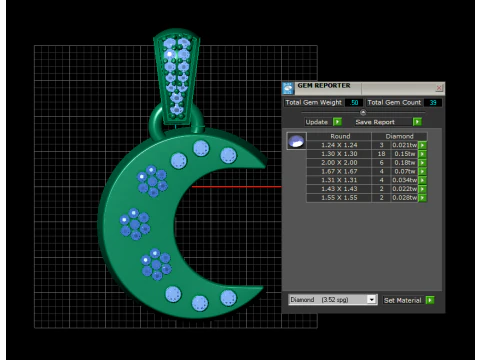Click green arrow for 1.67 X 1.67 row
The height and width of the screenshot is (360, 480).
click(x=422, y=171)
